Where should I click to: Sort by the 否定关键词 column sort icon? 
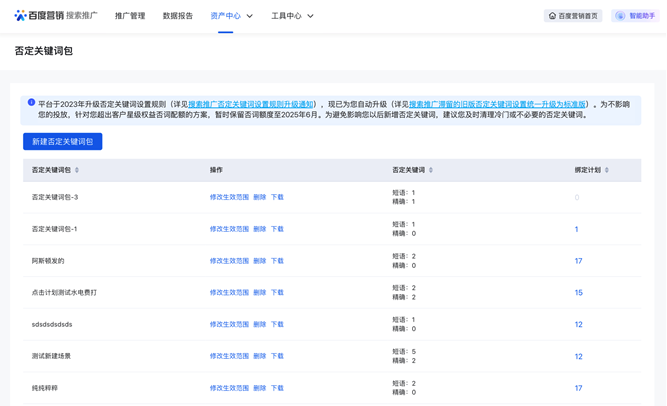[431, 170]
